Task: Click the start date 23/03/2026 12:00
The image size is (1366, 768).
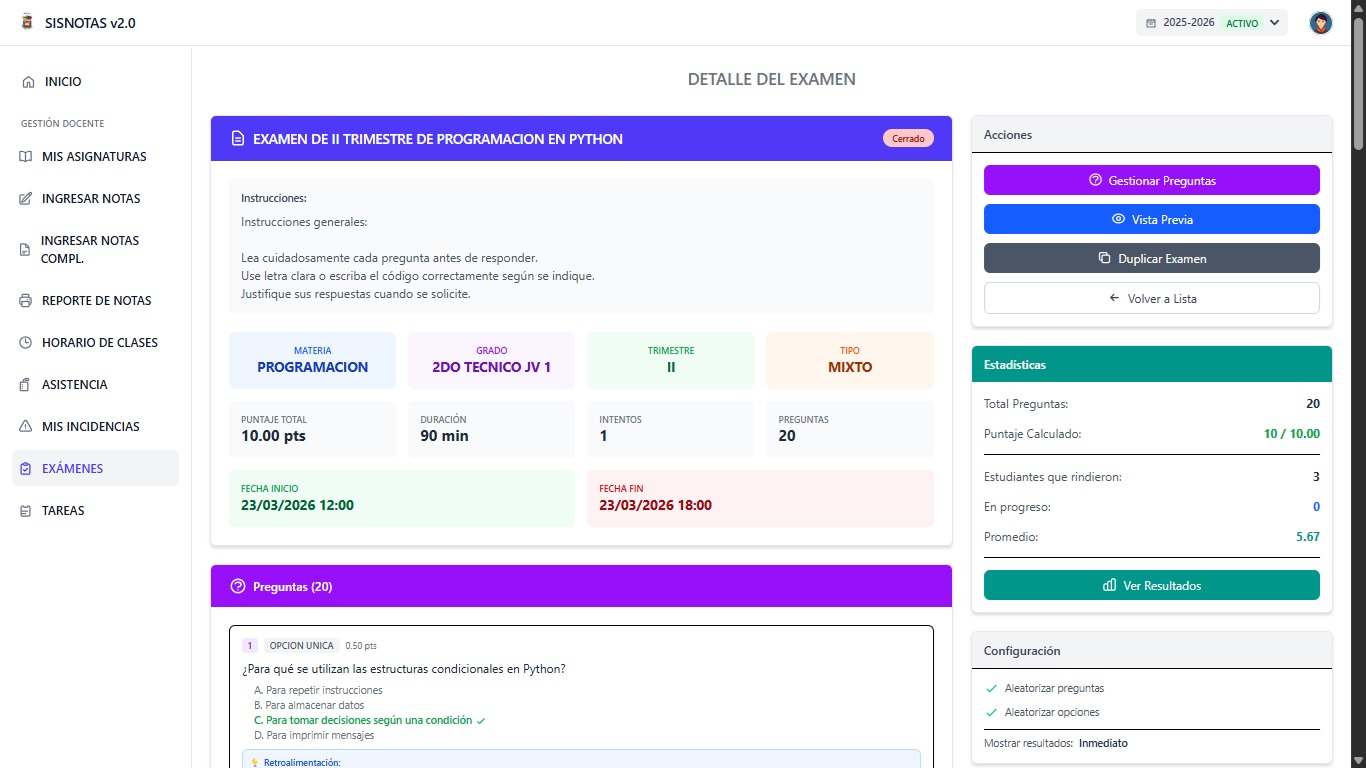Action: (297, 505)
